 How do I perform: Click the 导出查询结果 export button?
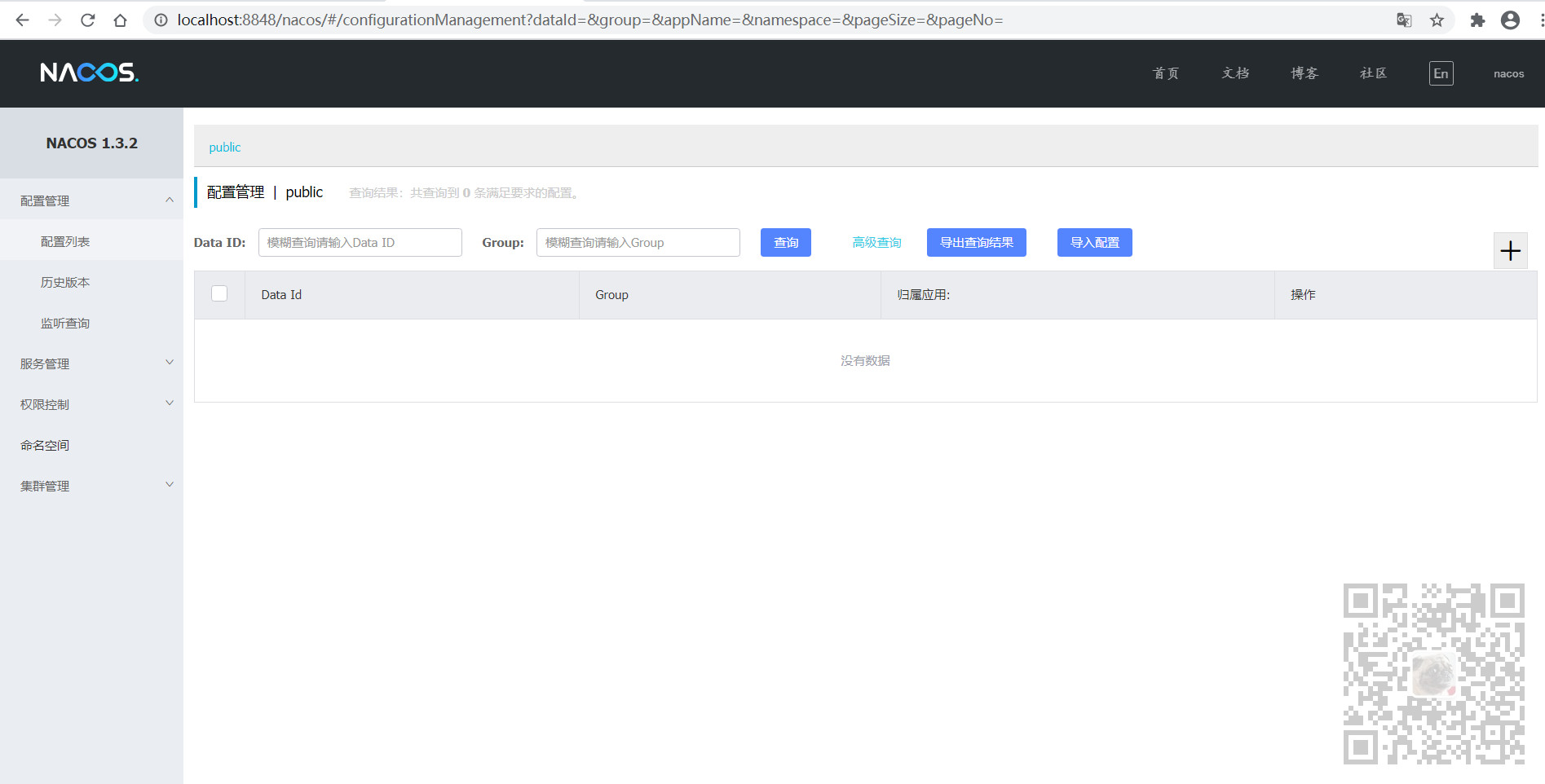(x=977, y=242)
